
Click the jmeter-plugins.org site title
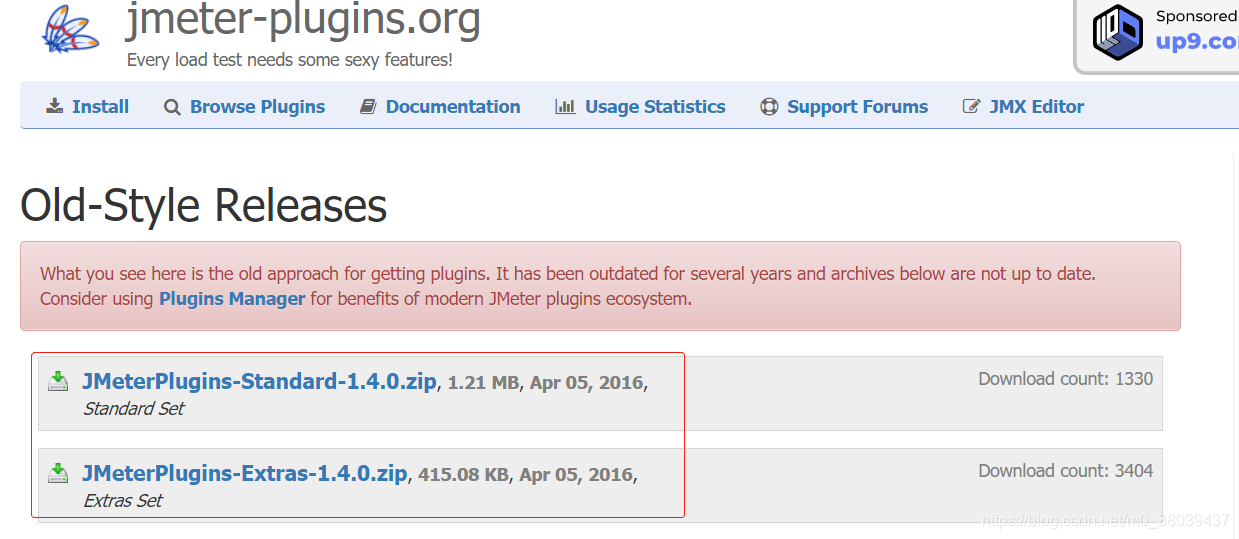coord(303,19)
